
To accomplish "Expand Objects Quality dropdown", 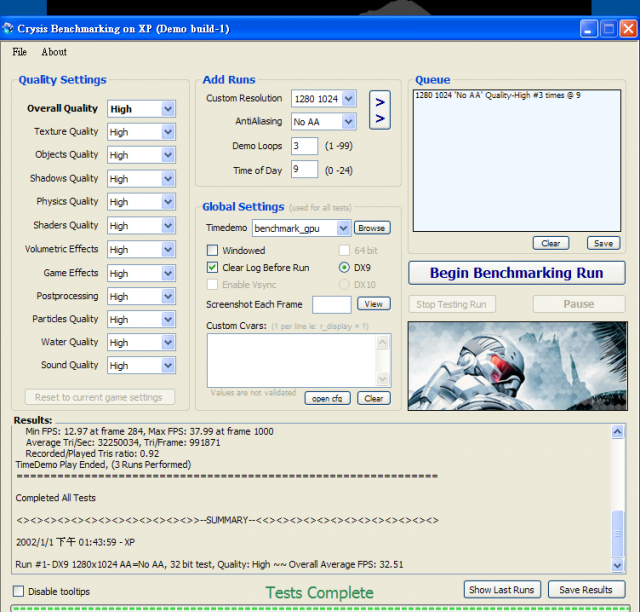I will pos(168,155).
